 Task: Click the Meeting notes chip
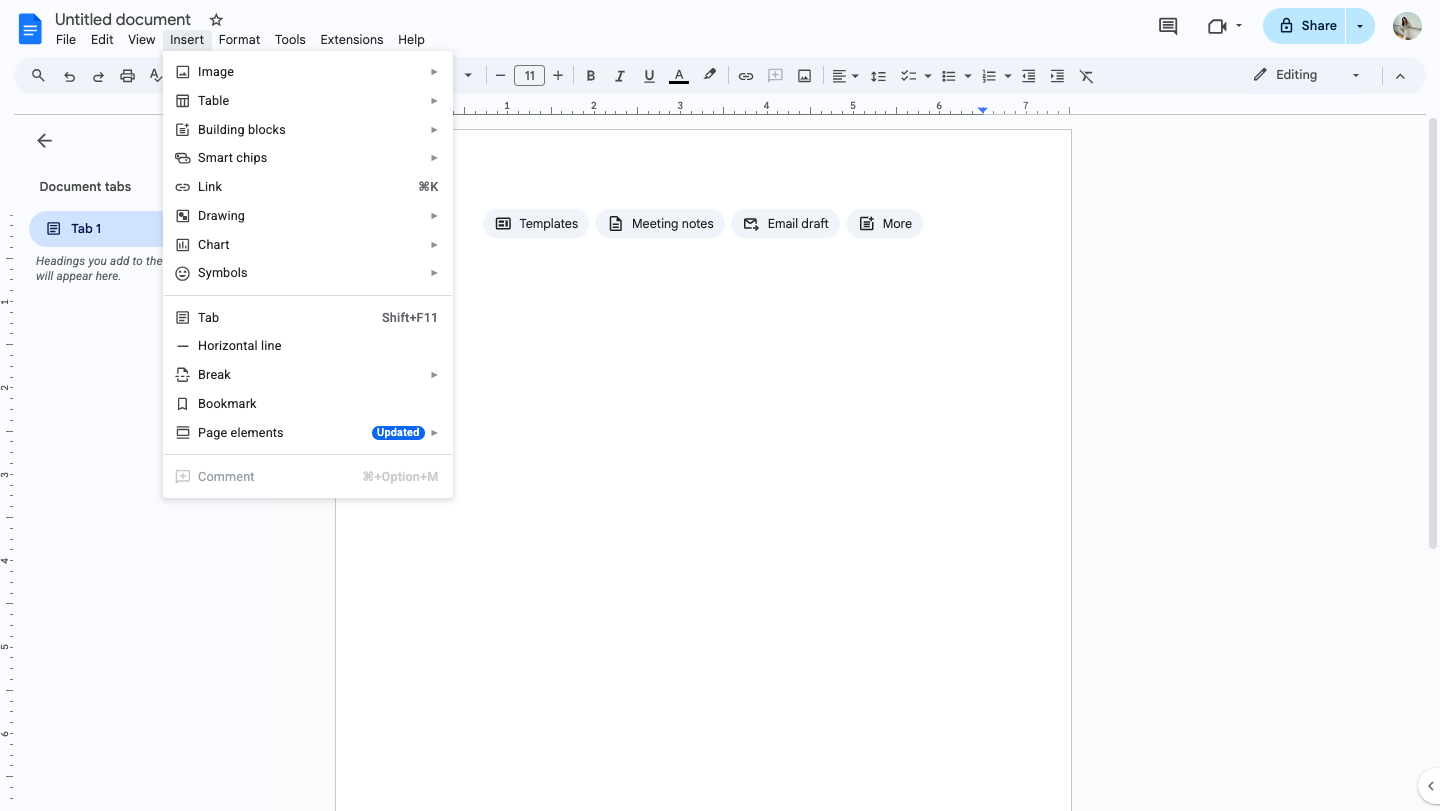(660, 224)
